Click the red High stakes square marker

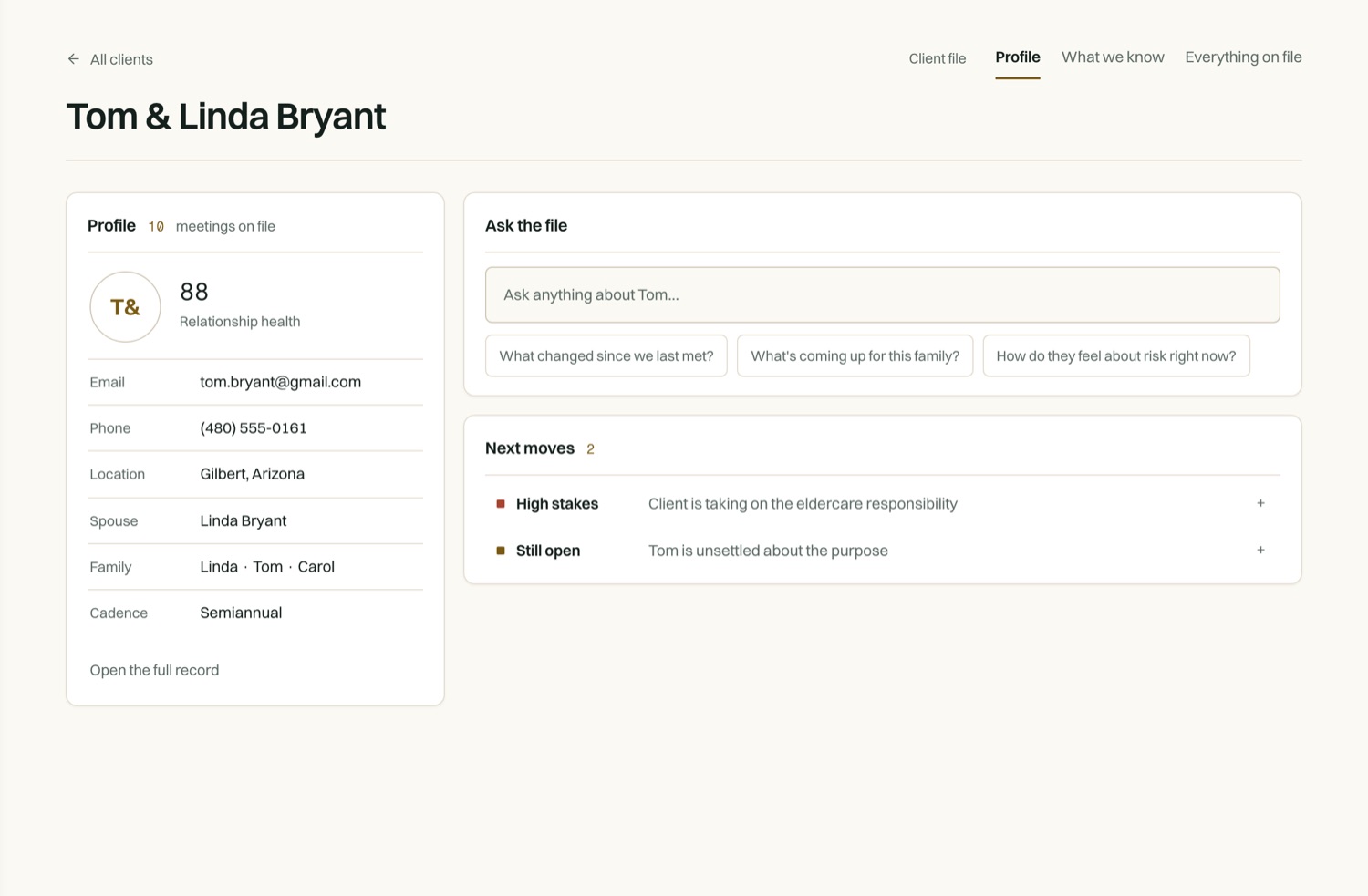click(501, 504)
